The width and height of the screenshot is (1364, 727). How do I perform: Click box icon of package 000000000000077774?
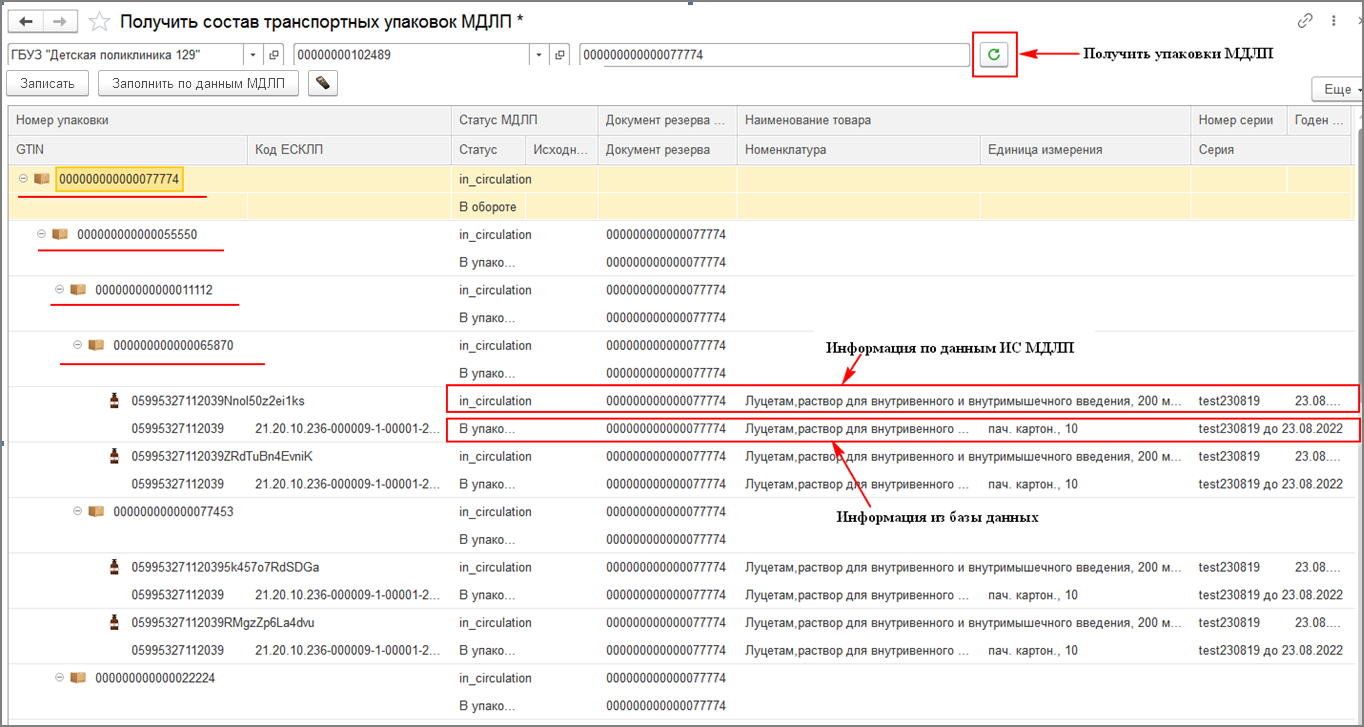[42, 179]
